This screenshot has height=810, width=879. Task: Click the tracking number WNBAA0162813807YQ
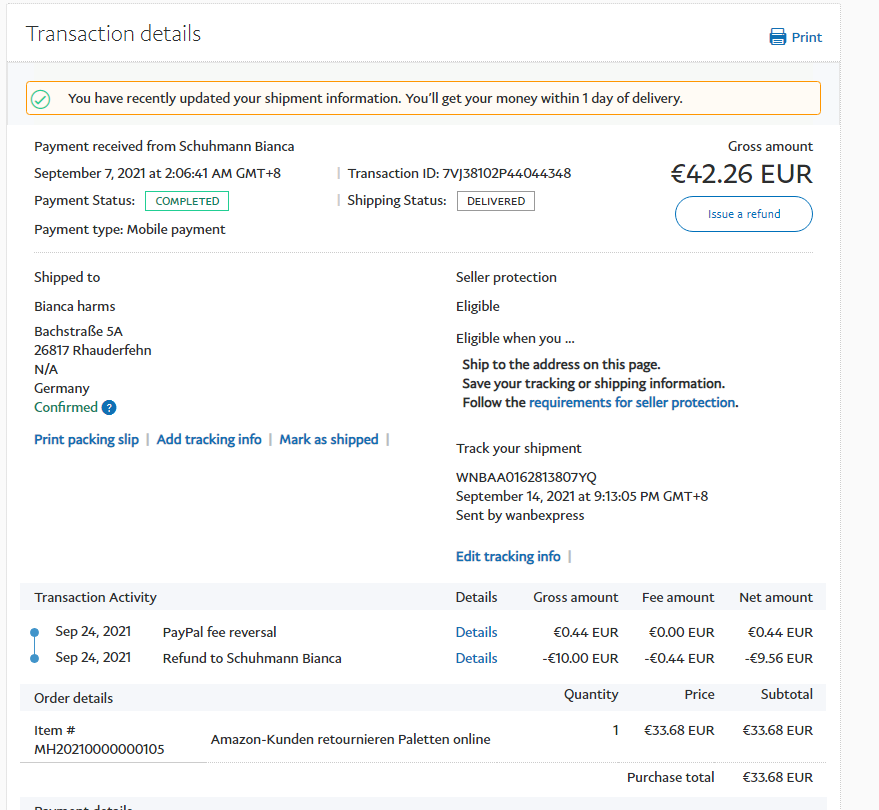coord(526,477)
